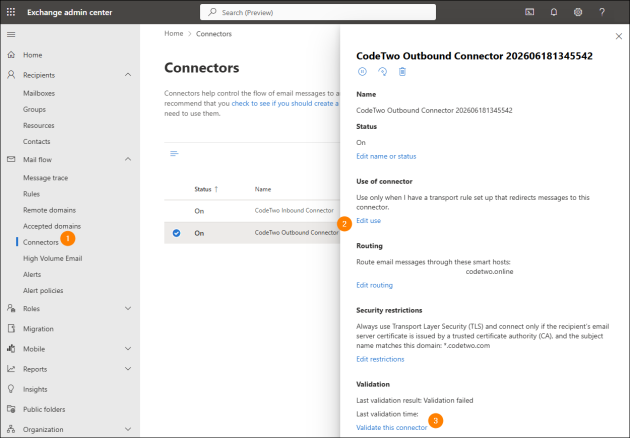Delete the connector with trash icon

(x=402, y=72)
